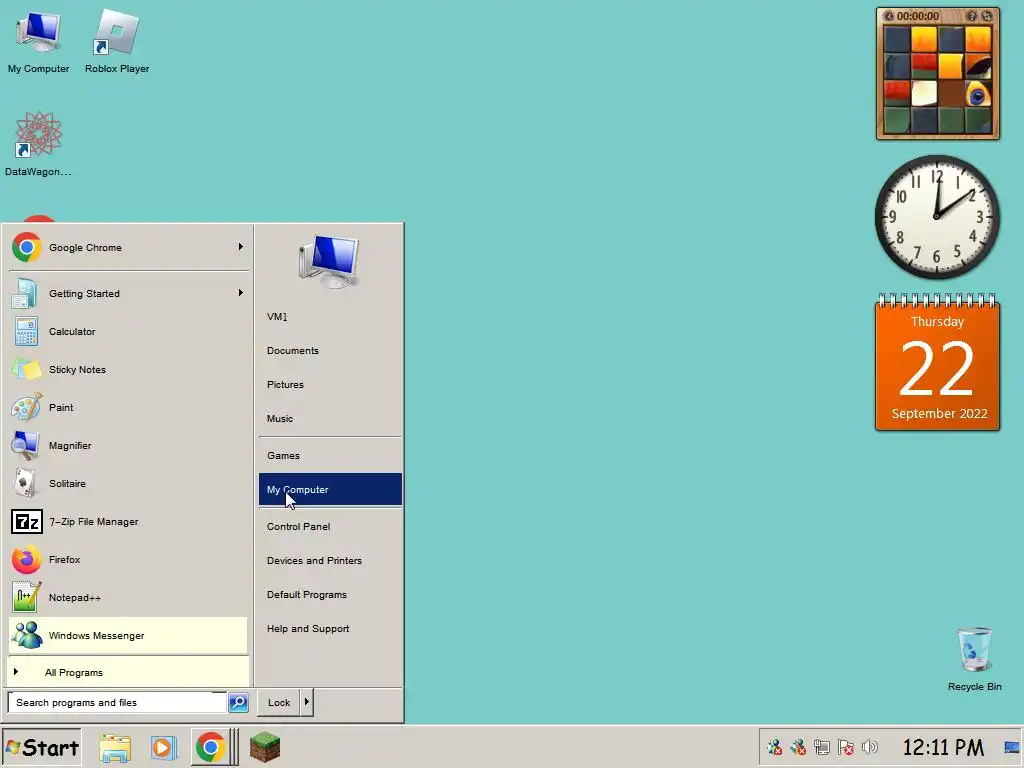Click the 00:00:00 puzzle timer
The image size is (1024, 768).
point(918,16)
